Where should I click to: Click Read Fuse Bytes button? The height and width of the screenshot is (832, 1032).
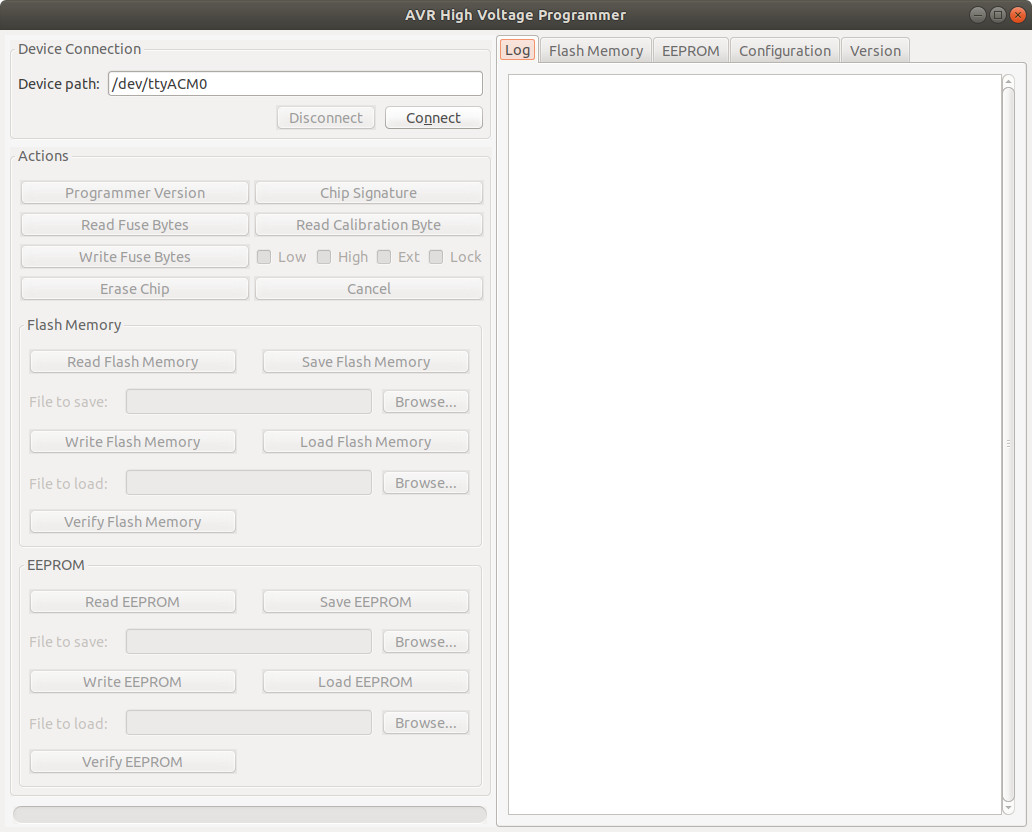tap(135, 224)
